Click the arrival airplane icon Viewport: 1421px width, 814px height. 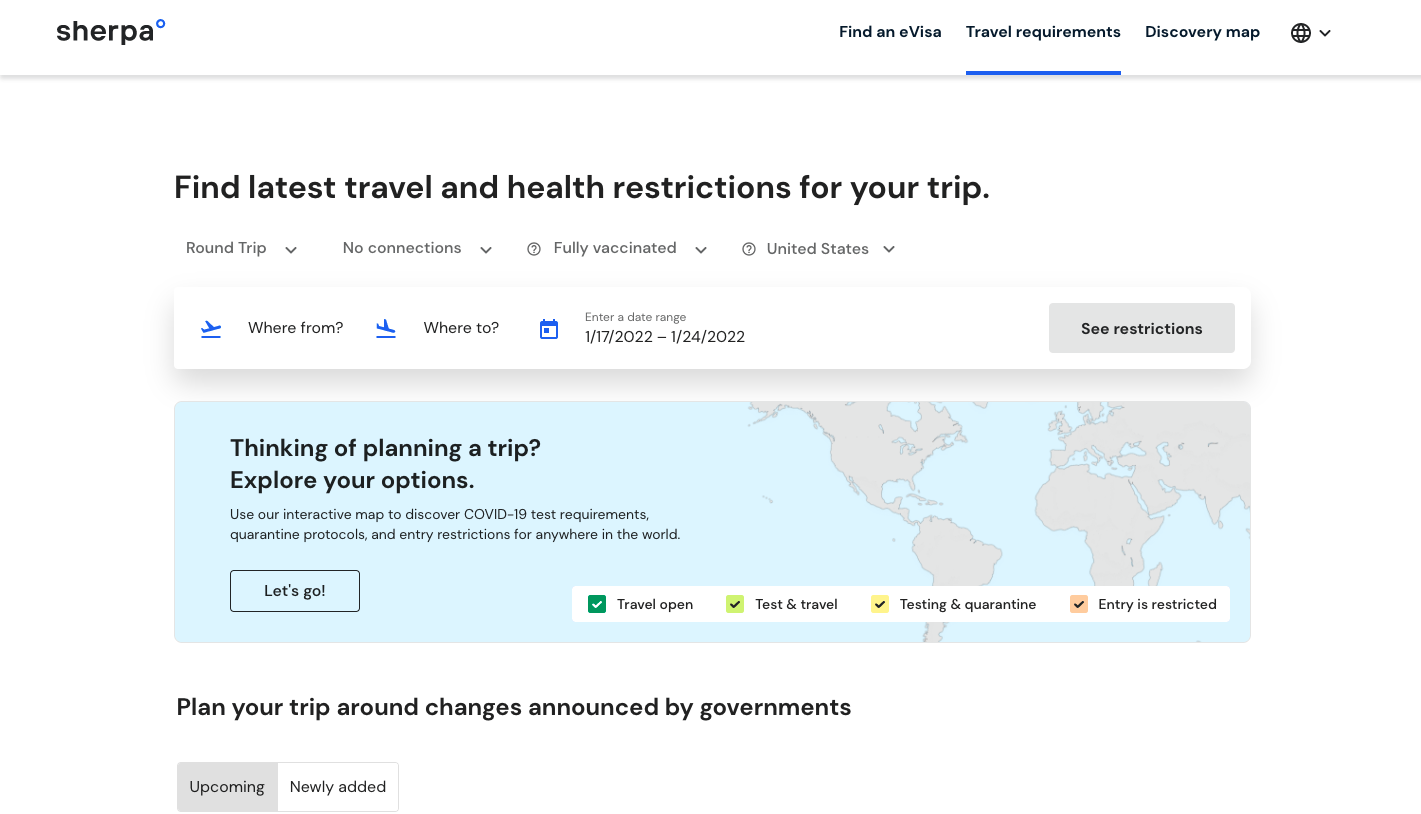386,328
